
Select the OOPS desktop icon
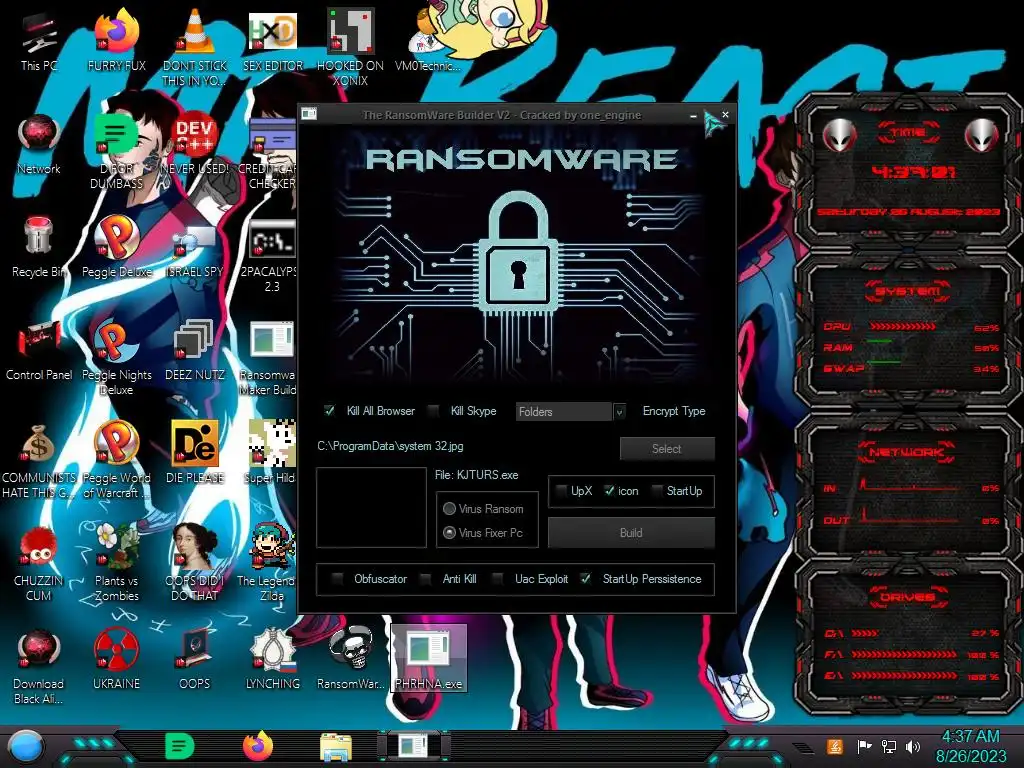click(x=195, y=660)
